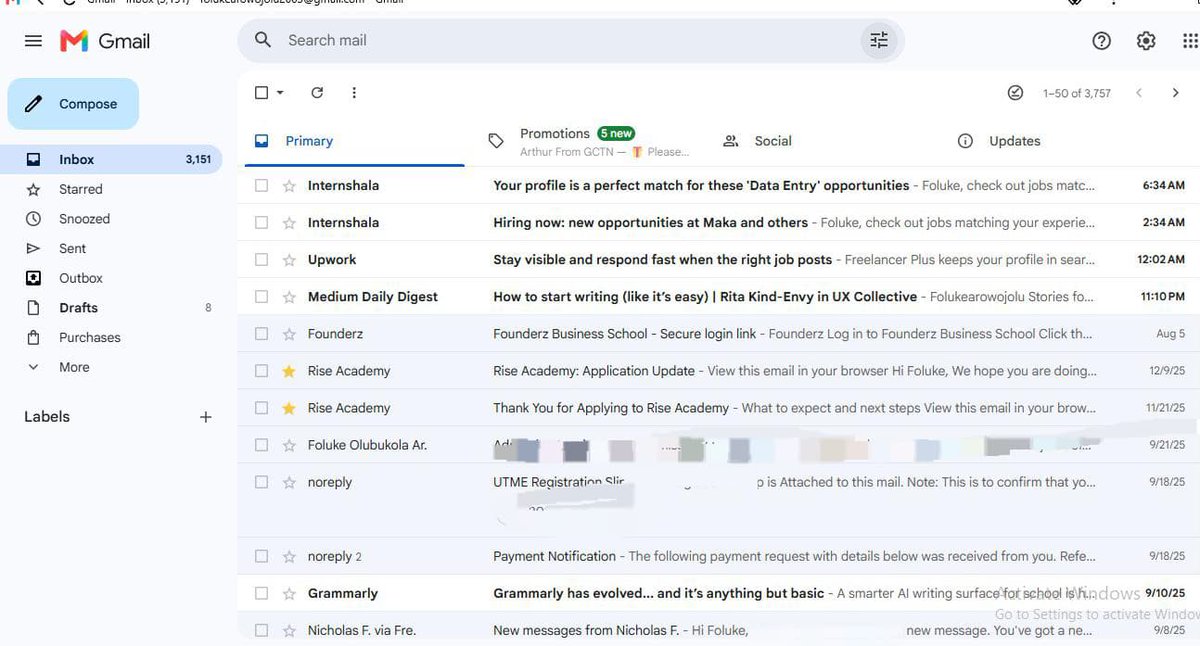Check the Grammarly email checkbox
Image resolution: width=1200 pixels, height=646 pixels.
click(261, 593)
